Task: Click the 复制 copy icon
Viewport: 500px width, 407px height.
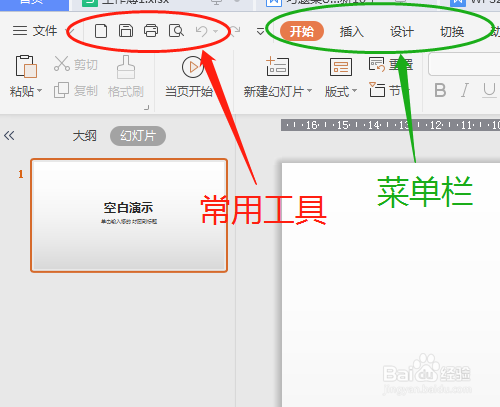Action: click(61, 90)
